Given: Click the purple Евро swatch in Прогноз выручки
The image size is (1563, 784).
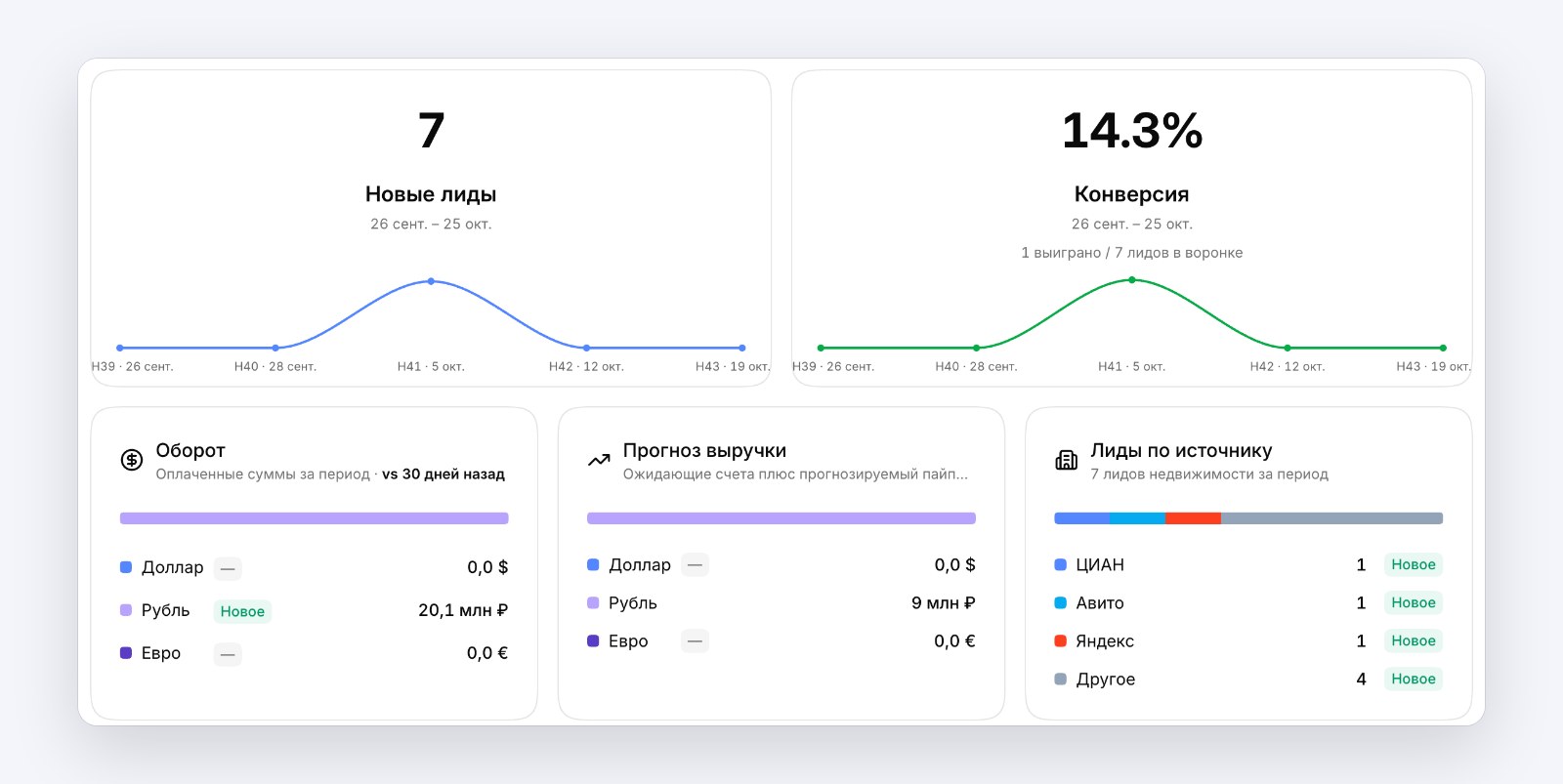Looking at the screenshot, I should pos(593,641).
